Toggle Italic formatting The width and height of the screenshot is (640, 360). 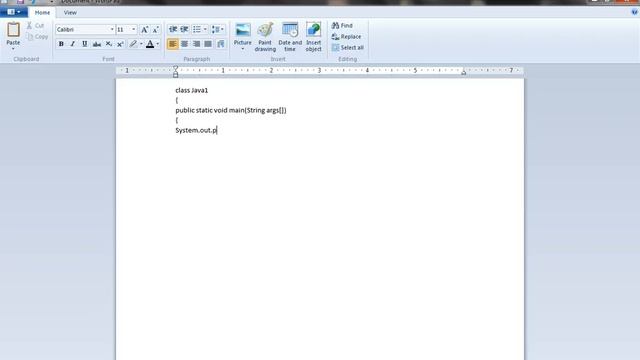73,44
